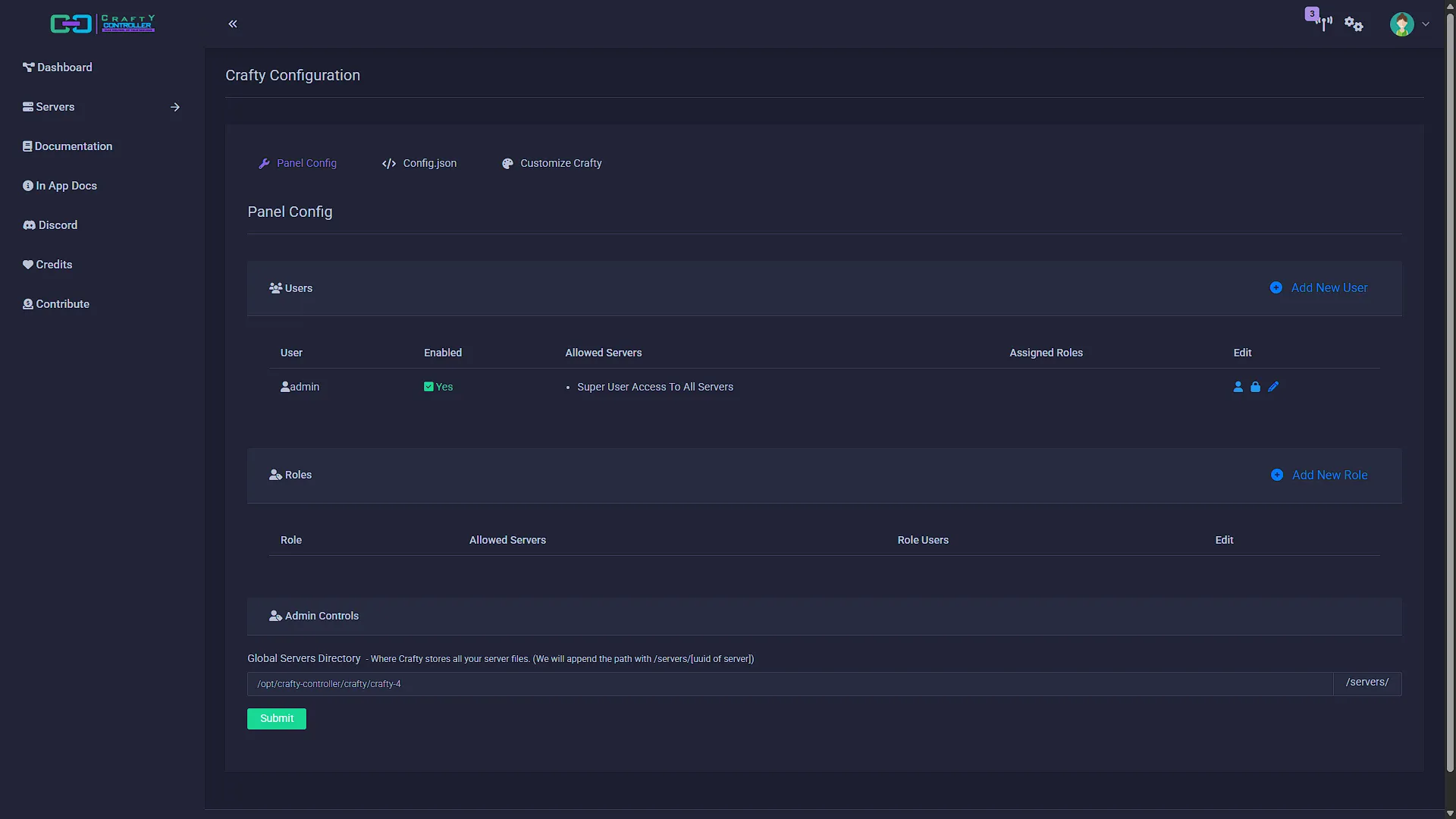1456x819 pixels.
Task: Click the lock icon for admin user
Action: (x=1256, y=387)
